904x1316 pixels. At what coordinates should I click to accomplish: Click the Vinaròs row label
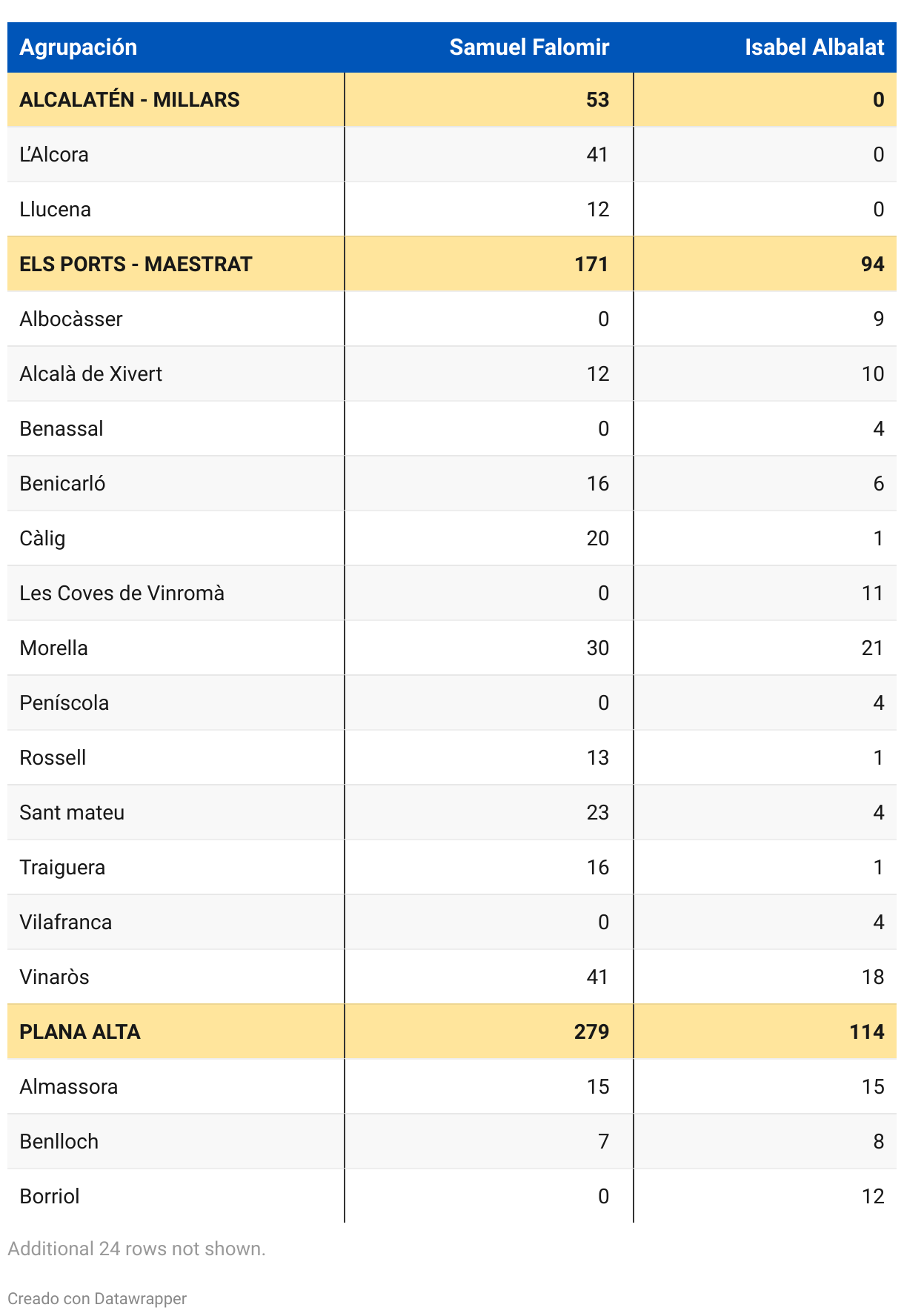click(x=54, y=977)
